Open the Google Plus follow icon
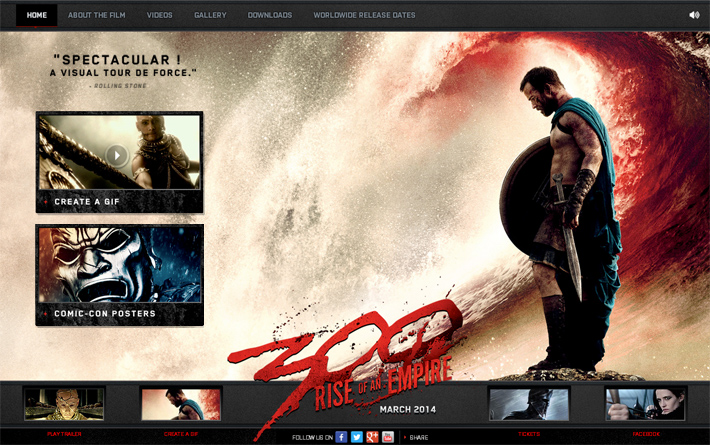710x445 pixels. 372,437
